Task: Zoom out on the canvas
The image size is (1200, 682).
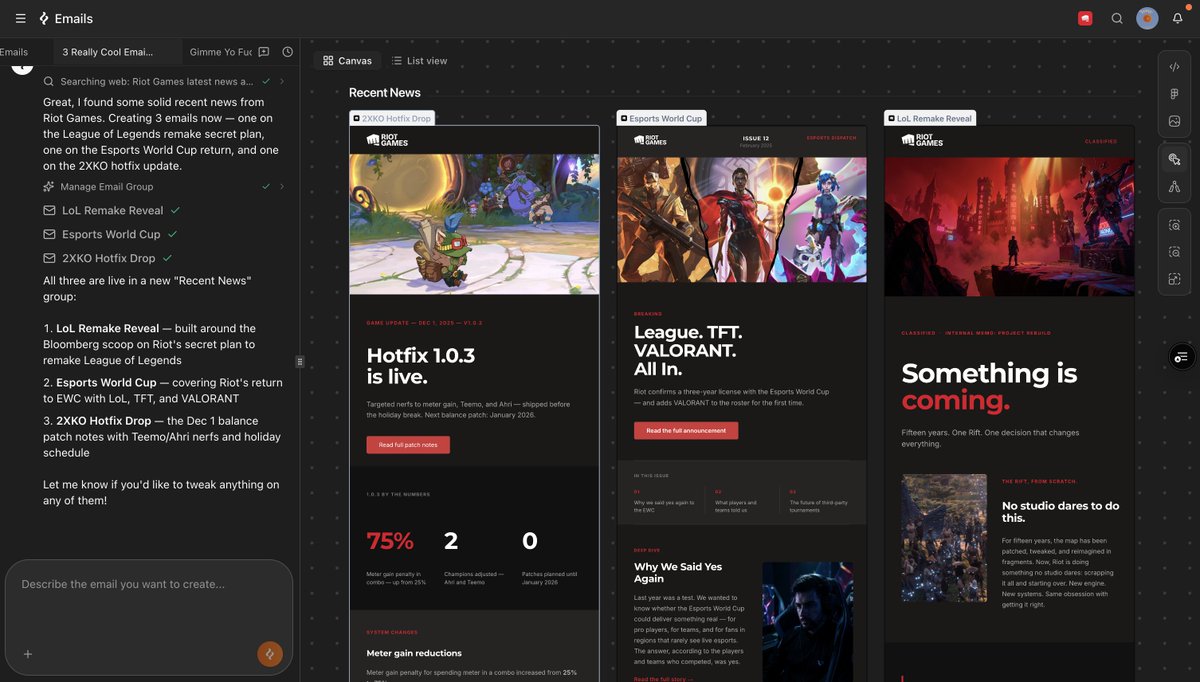Action: 1174,252
